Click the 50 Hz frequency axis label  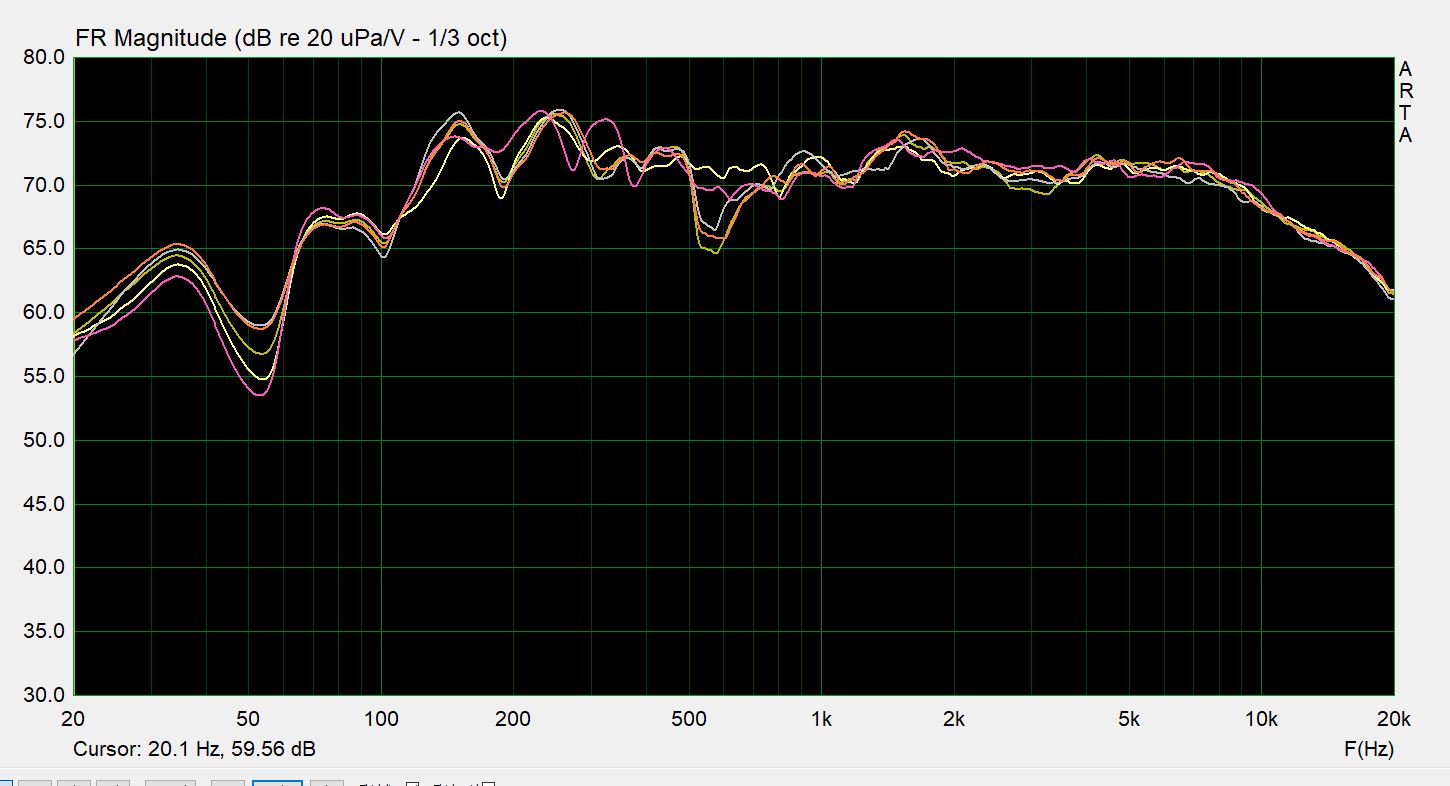click(248, 719)
